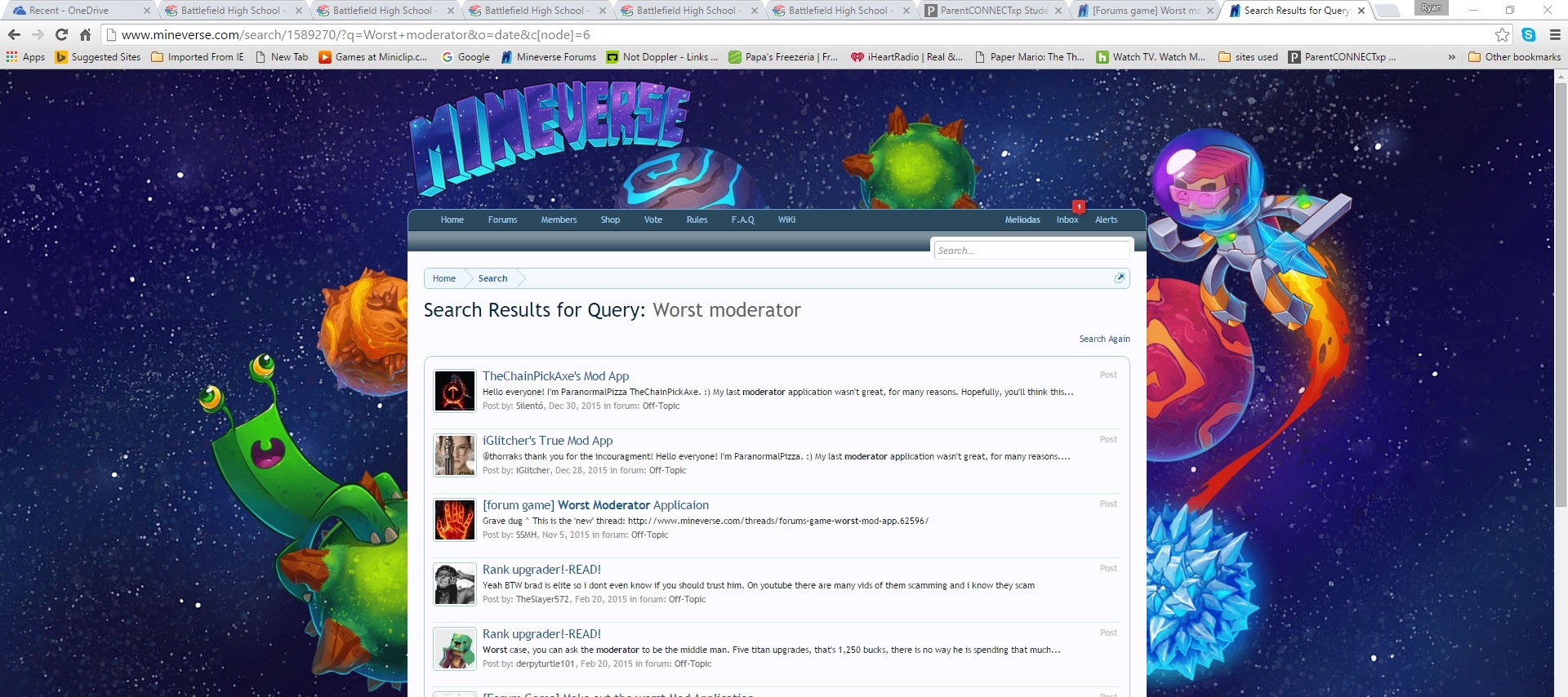1568x697 pixels.
Task: Open the browser home page icon
Action: [x=85, y=35]
